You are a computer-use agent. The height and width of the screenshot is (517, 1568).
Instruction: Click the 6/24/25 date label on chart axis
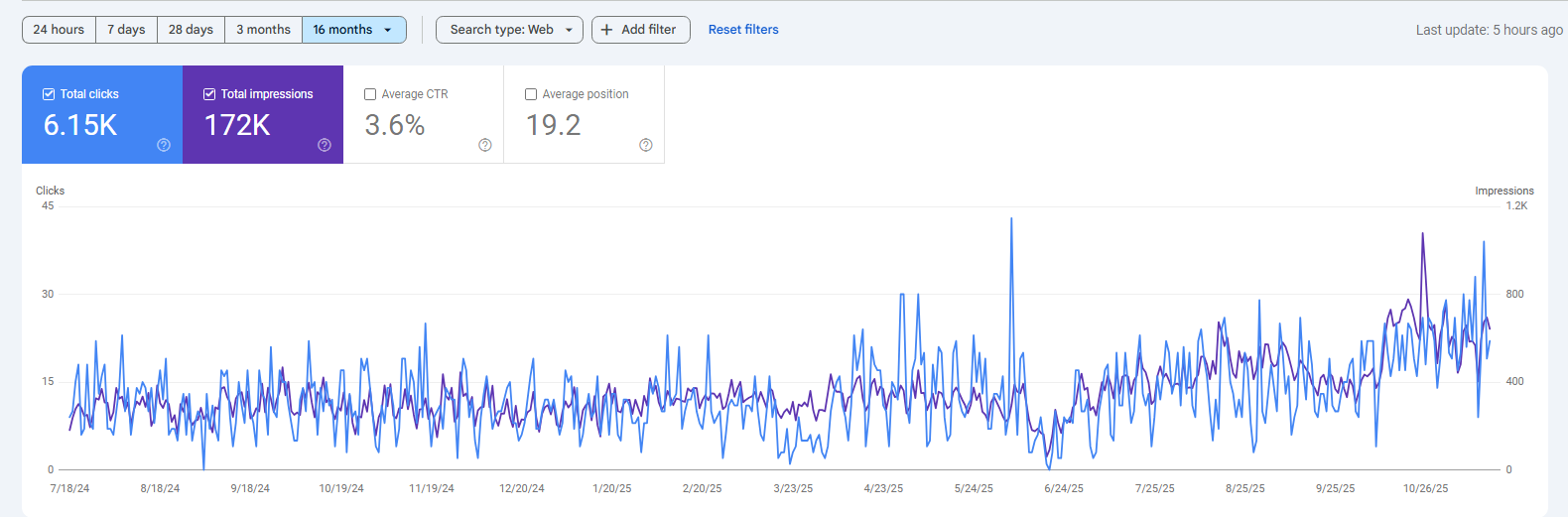tap(1064, 488)
